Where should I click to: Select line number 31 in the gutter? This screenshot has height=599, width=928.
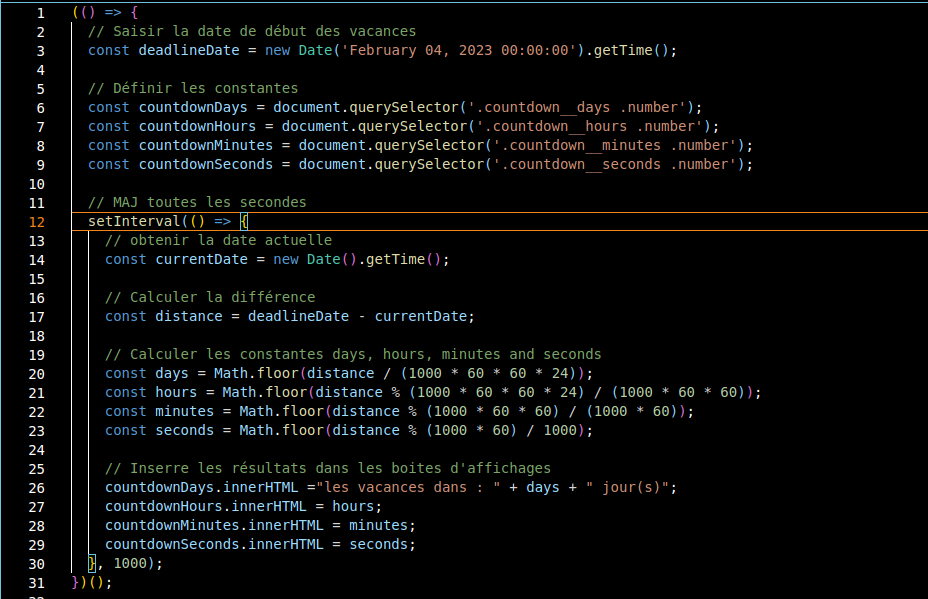tap(38, 582)
